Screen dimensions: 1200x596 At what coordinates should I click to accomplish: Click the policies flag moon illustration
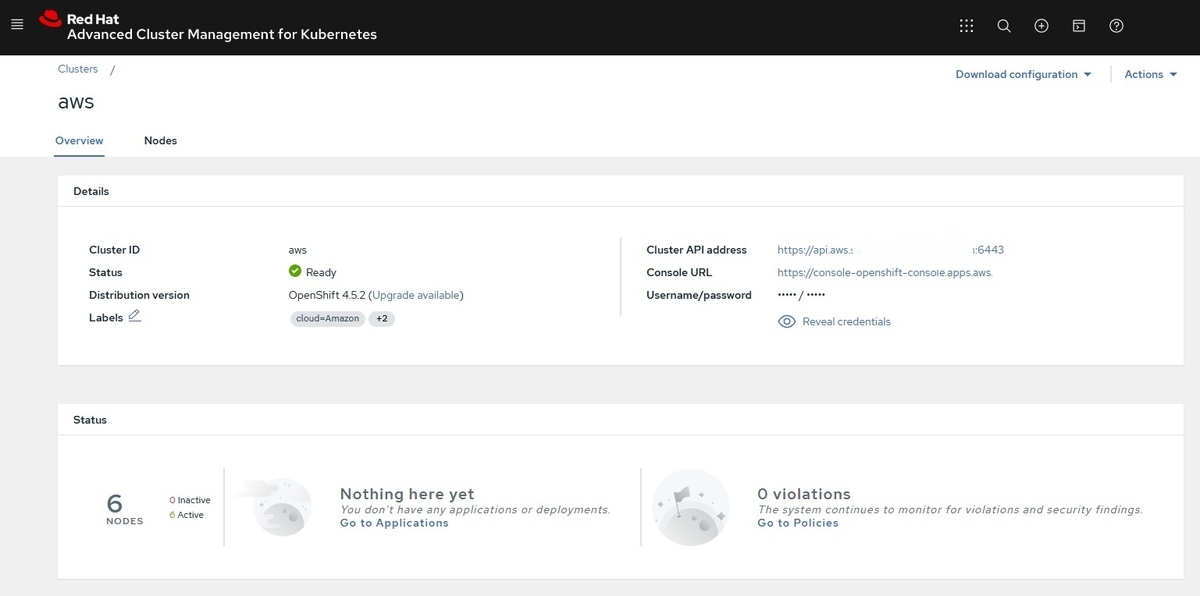coord(689,507)
